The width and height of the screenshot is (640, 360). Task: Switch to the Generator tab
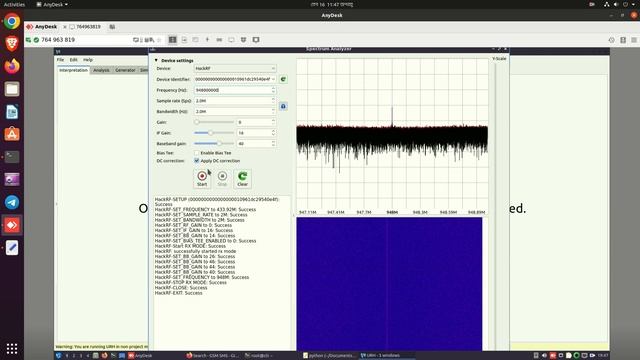click(x=125, y=70)
